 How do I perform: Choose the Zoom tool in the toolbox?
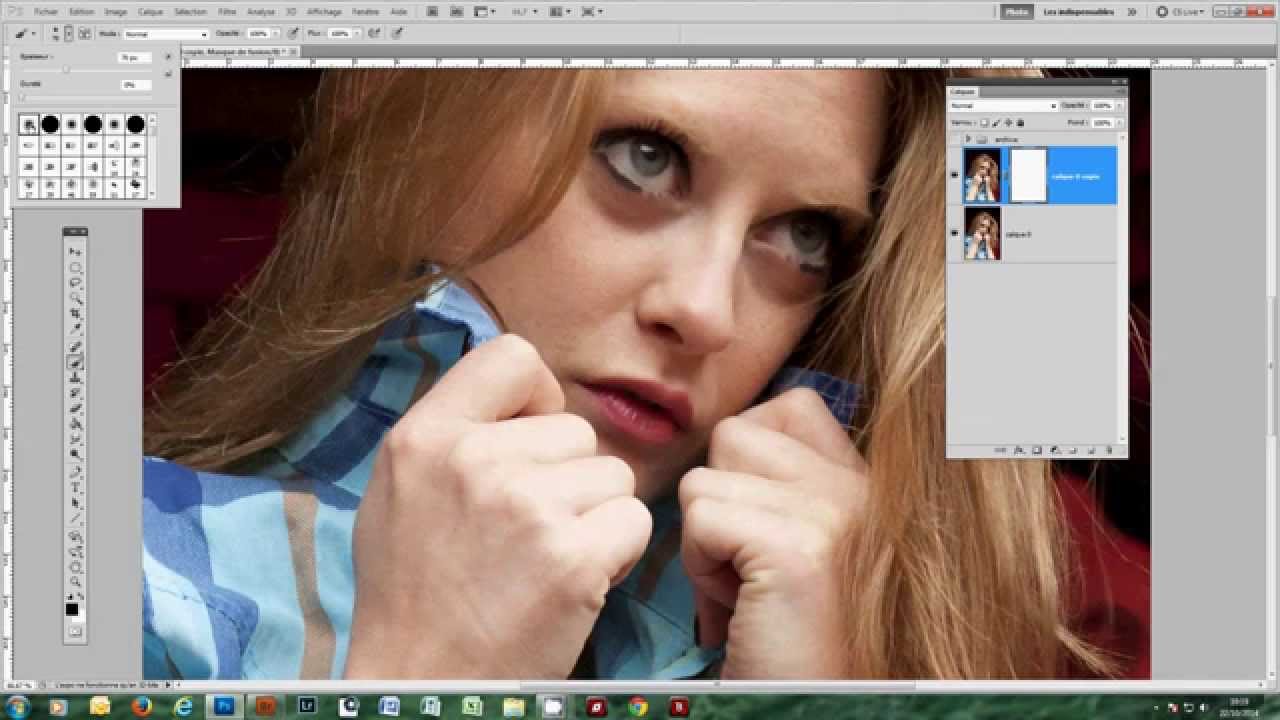coord(75,582)
